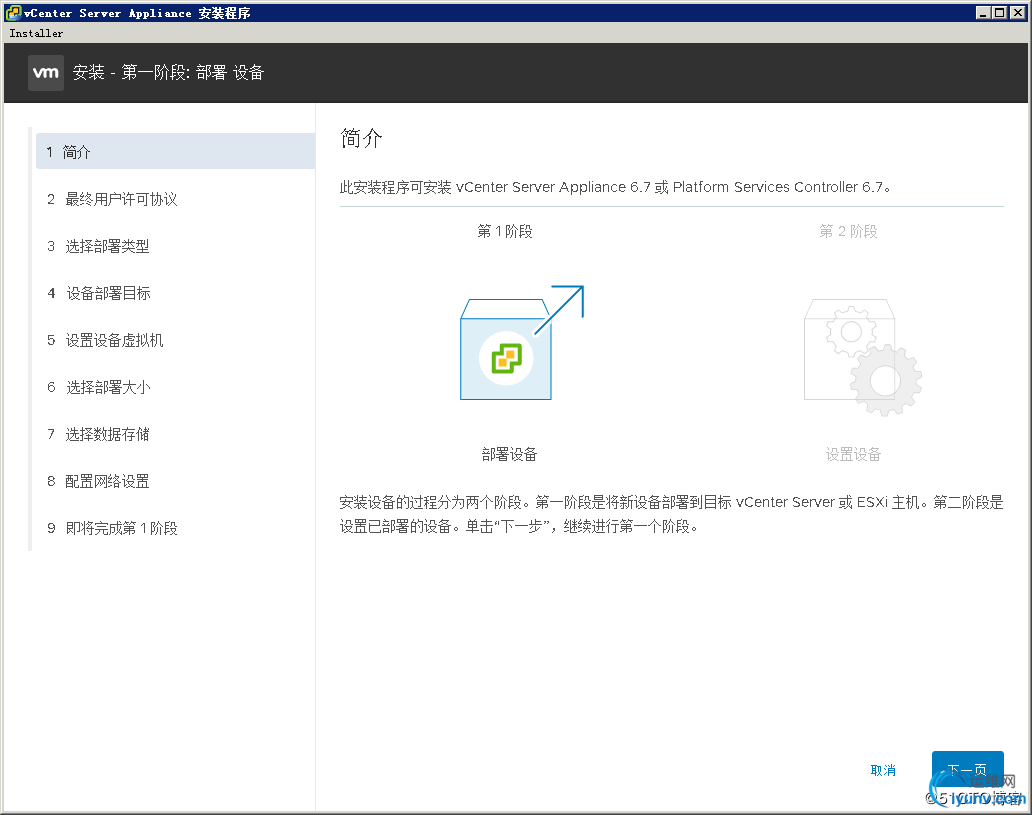Click the VMware vm logo icon
The height and width of the screenshot is (815, 1032).
tap(45, 73)
